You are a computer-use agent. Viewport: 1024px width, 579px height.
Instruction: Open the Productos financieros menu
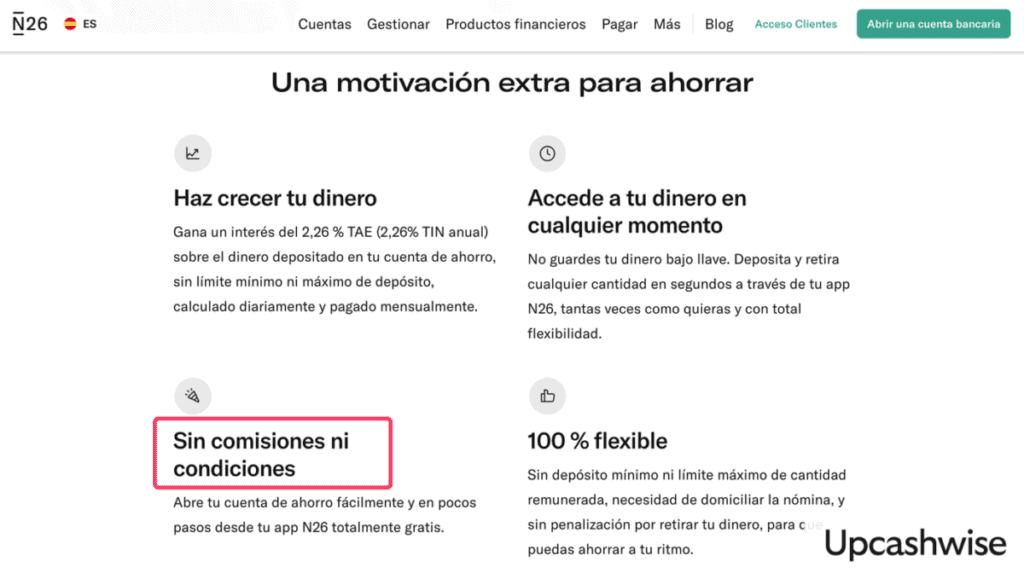tap(516, 24)
